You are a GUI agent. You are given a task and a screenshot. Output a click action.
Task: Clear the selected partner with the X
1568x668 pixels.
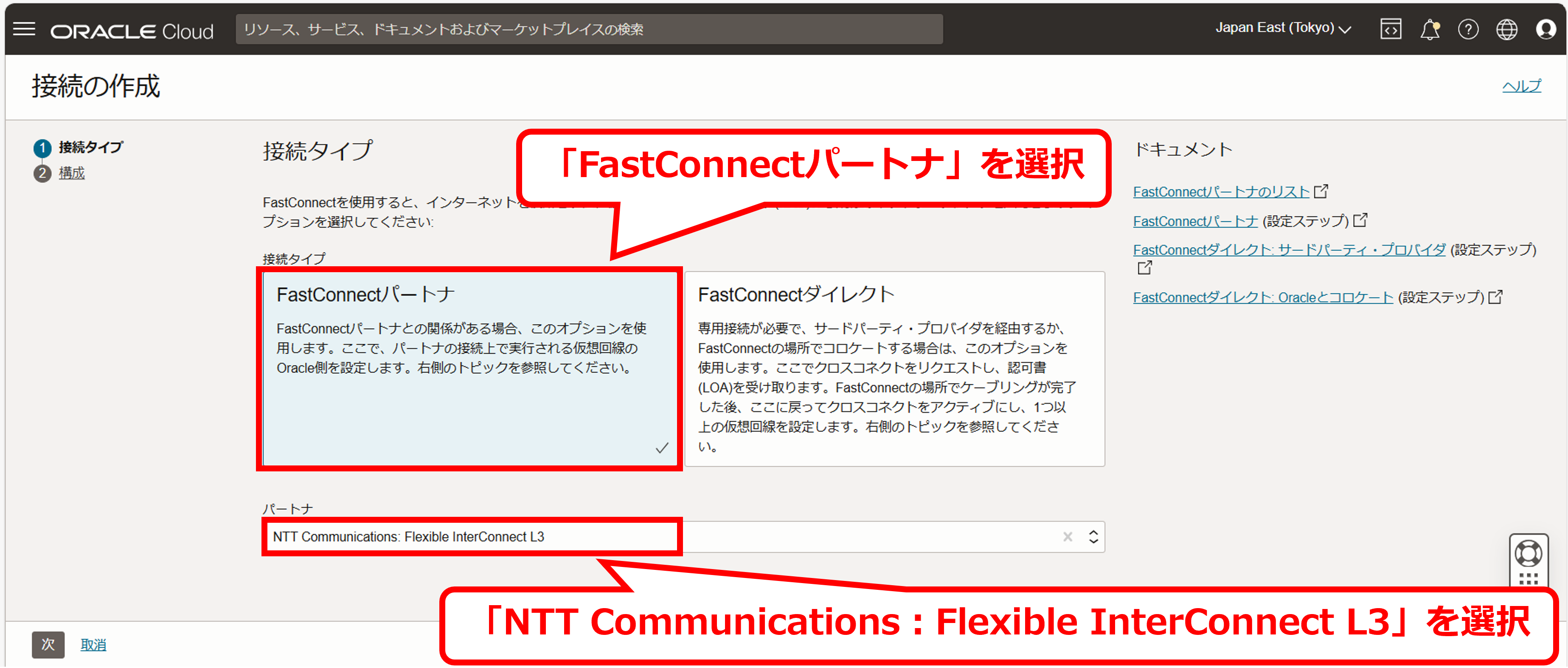coord(1068,537)
